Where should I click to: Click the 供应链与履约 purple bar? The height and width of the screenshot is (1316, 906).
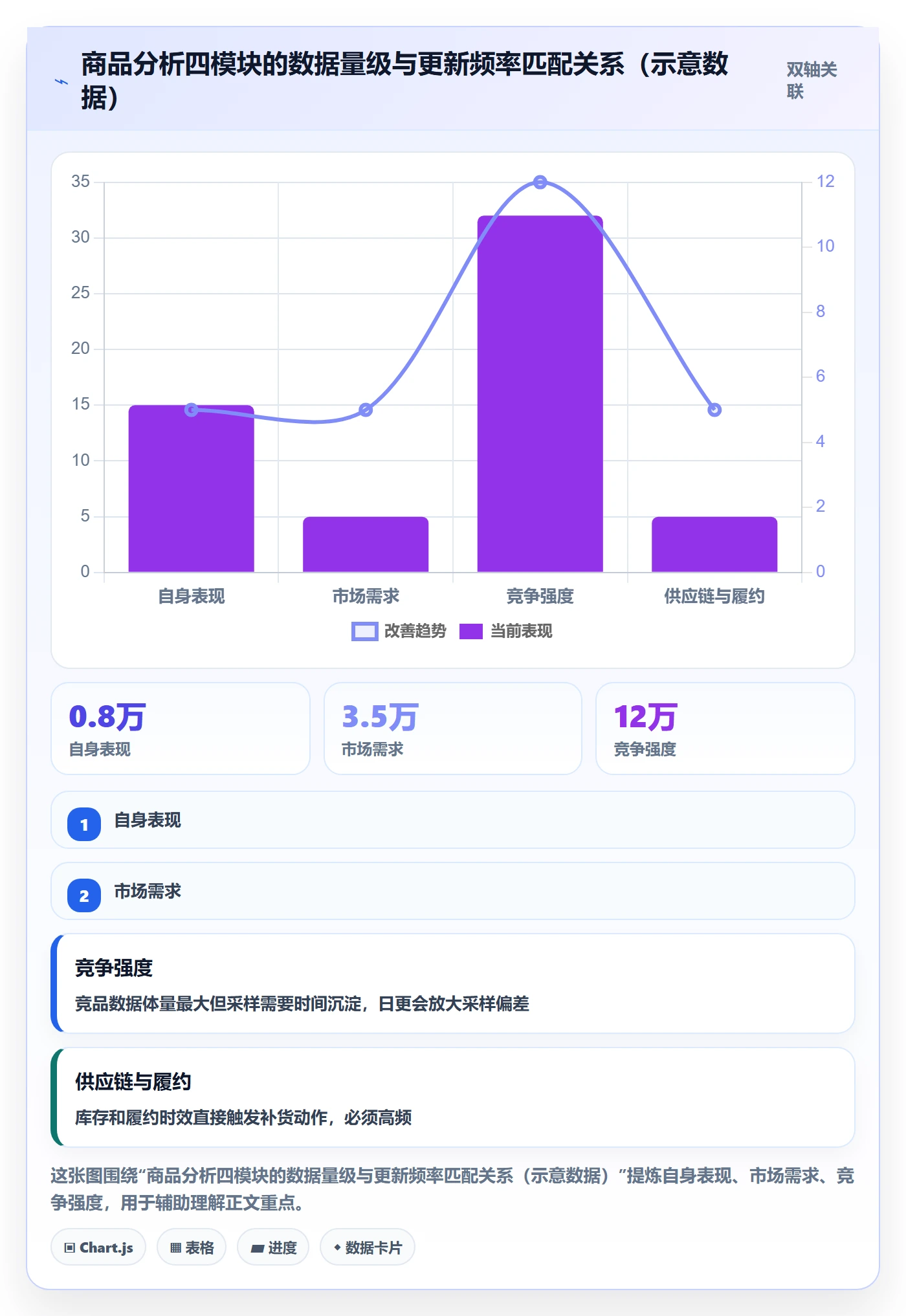714,544
